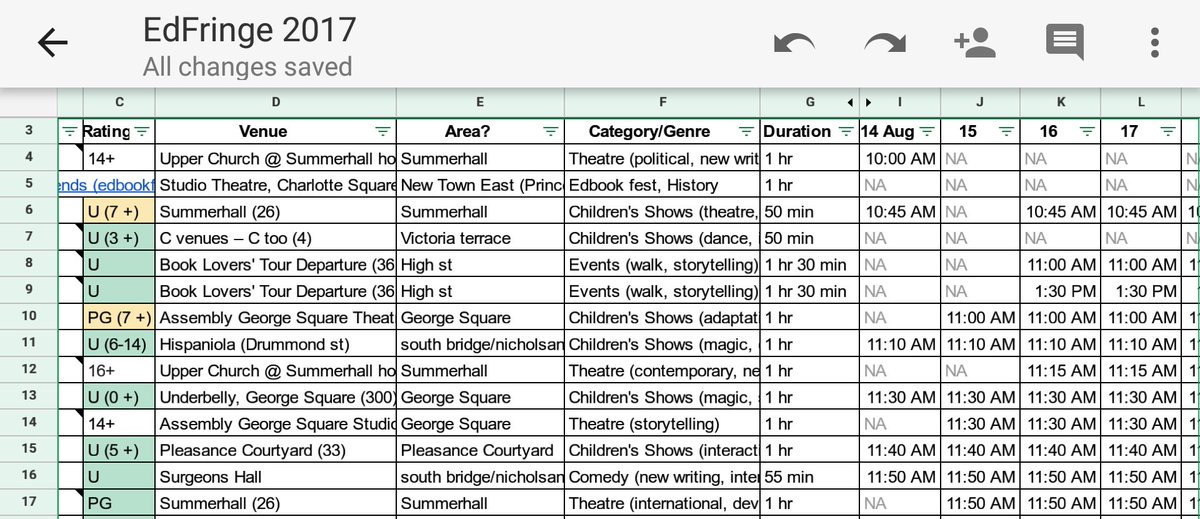Select column C header
Viewport: 1200px width, 519px height.
119,102
